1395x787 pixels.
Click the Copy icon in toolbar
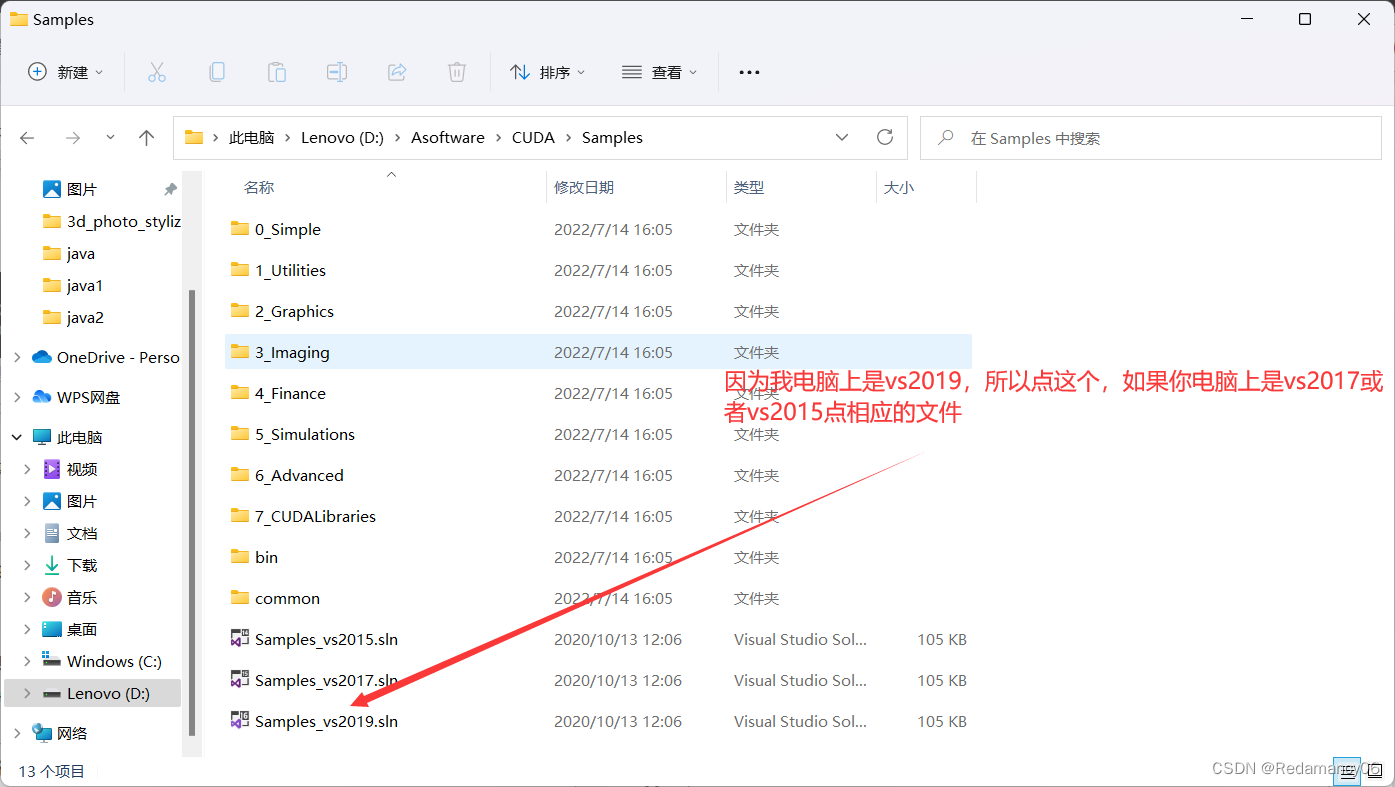point(216,72)
